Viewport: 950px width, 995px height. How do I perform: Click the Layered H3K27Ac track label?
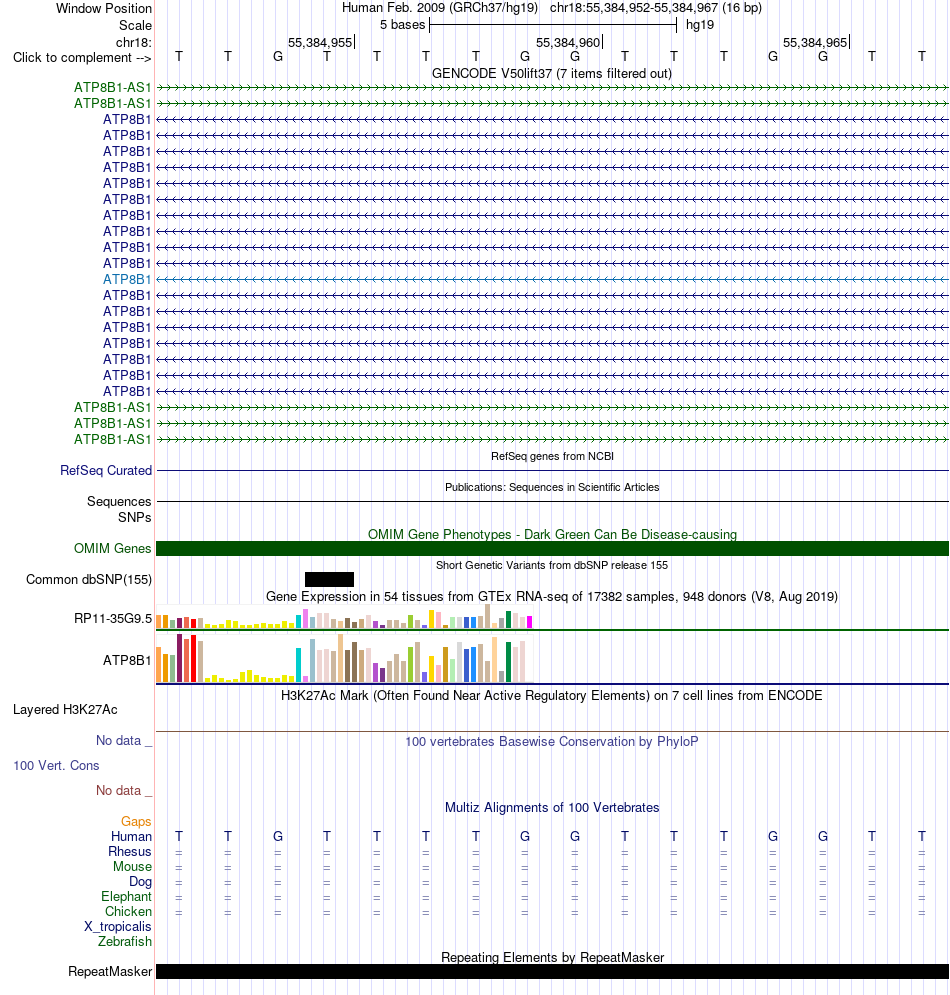65,709
